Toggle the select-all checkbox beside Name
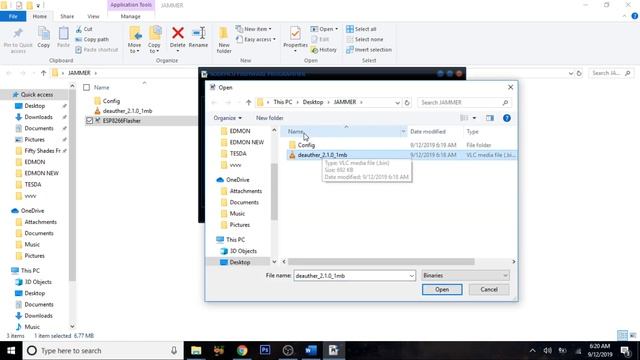This screenshot has width=640, height=360. tap(87, 87)
